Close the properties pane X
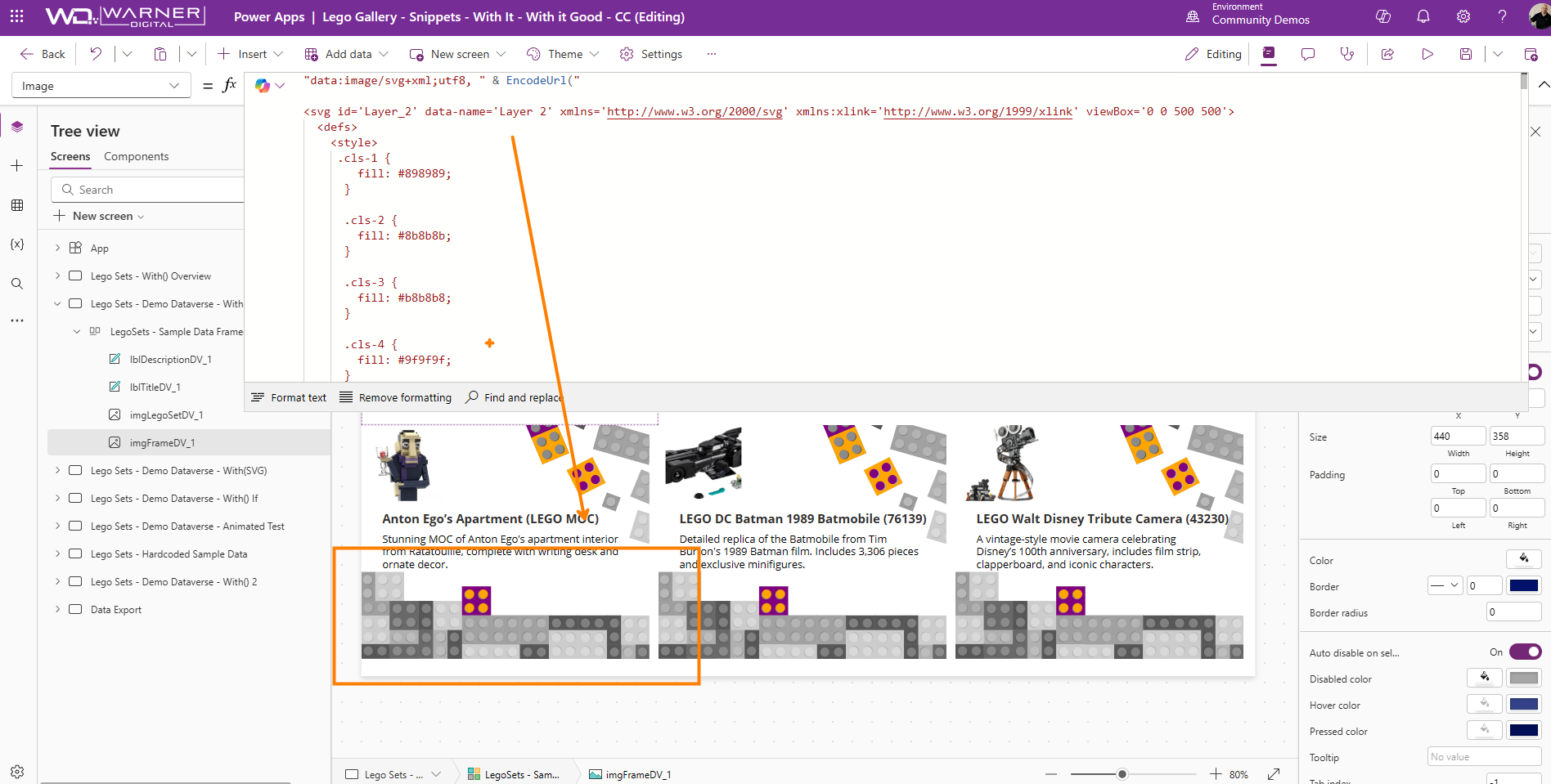The height and width of the screenshot is (784, 1551). (1535, 132)
